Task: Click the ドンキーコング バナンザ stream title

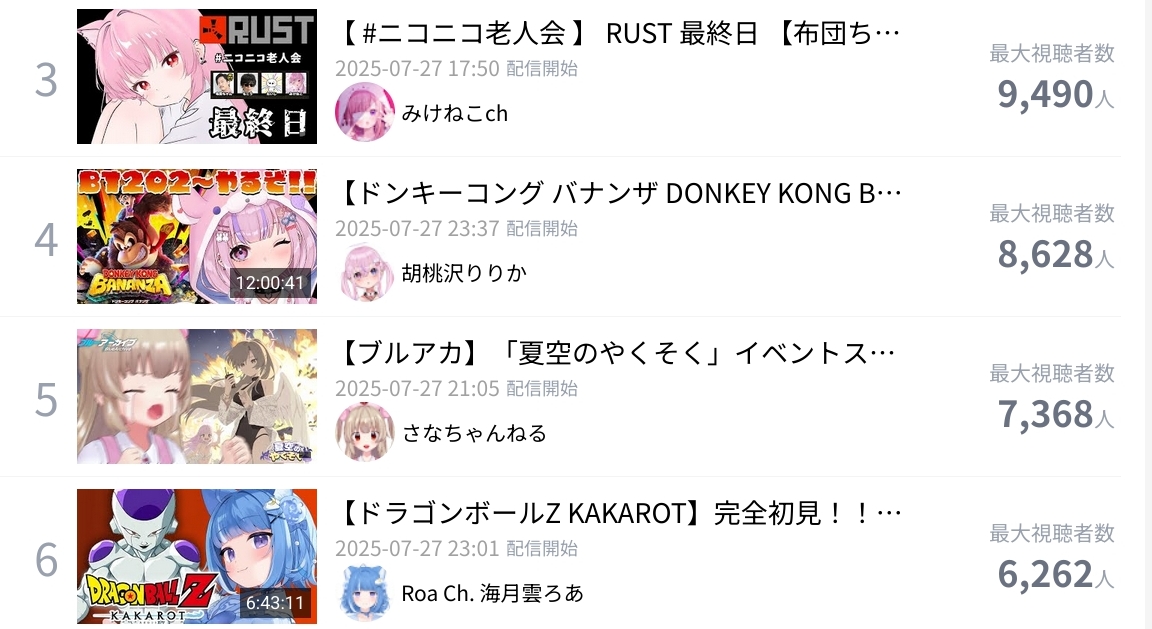Action: tap(619, 193)
